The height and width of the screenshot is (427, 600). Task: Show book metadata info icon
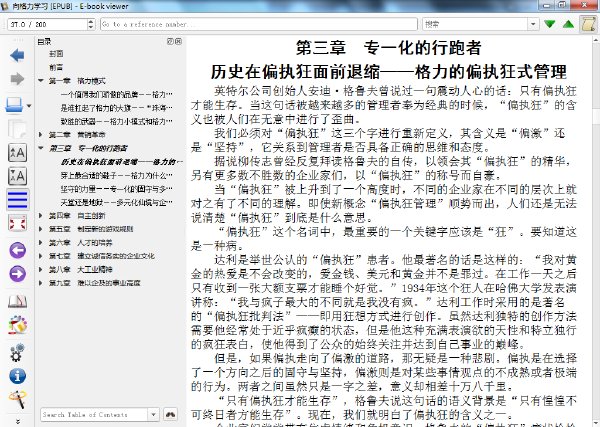click(17, 376)
